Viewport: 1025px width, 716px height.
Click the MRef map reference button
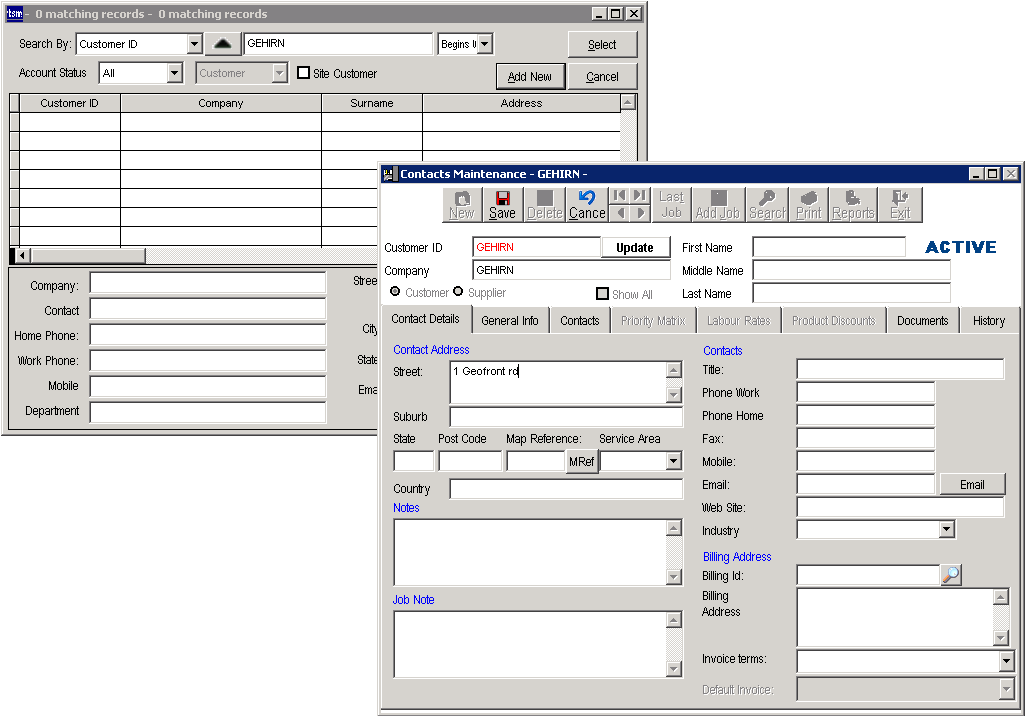pos(582,461)
